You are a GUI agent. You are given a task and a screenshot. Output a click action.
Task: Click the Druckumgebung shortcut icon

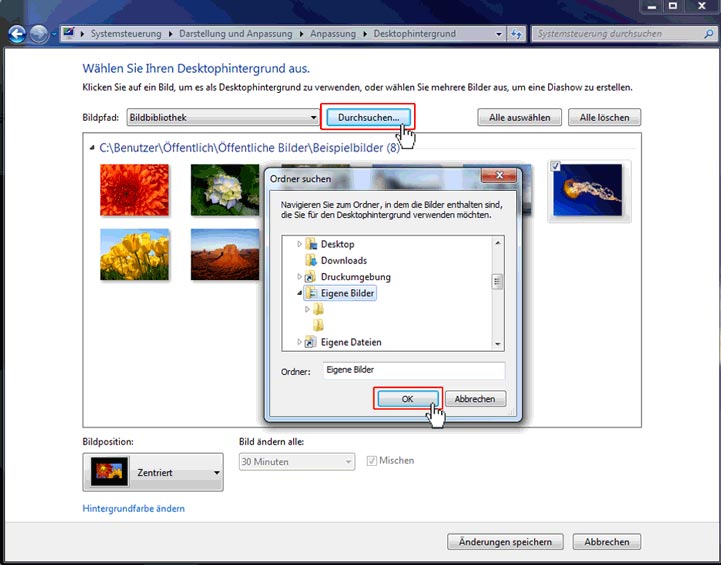pos(311,277)
